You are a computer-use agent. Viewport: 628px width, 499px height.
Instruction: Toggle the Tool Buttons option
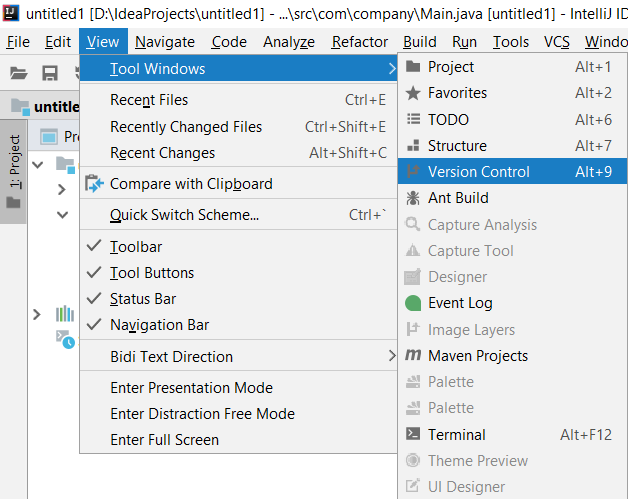coord(240,273)
